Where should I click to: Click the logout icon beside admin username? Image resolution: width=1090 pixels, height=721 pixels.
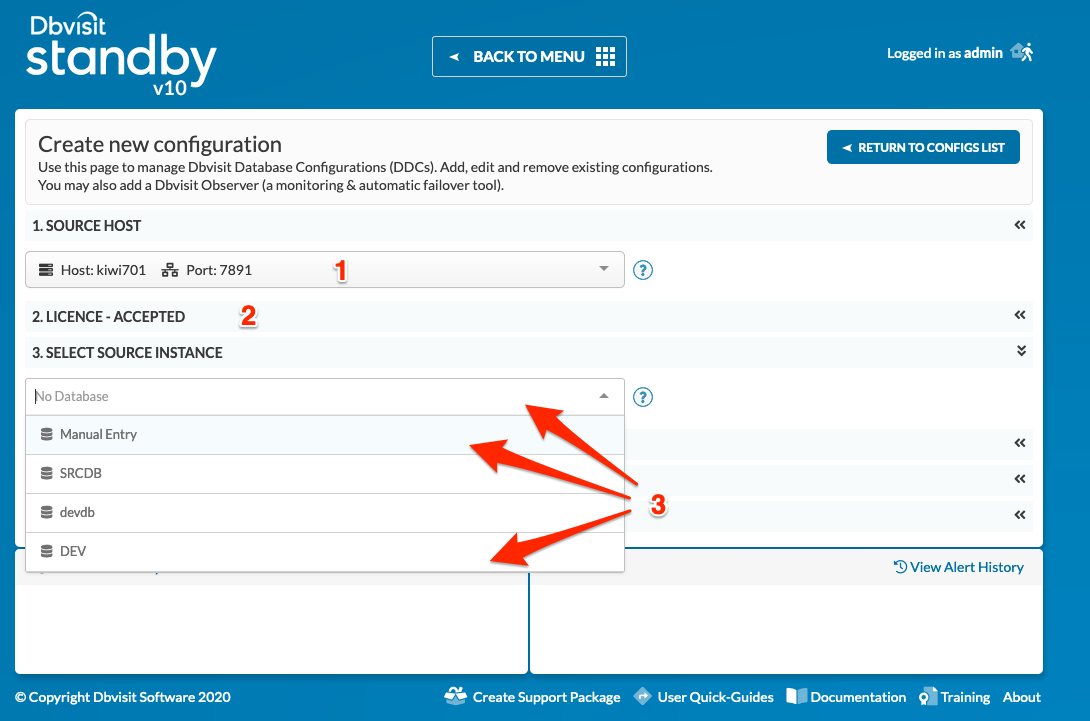(x=1022, y=51)
